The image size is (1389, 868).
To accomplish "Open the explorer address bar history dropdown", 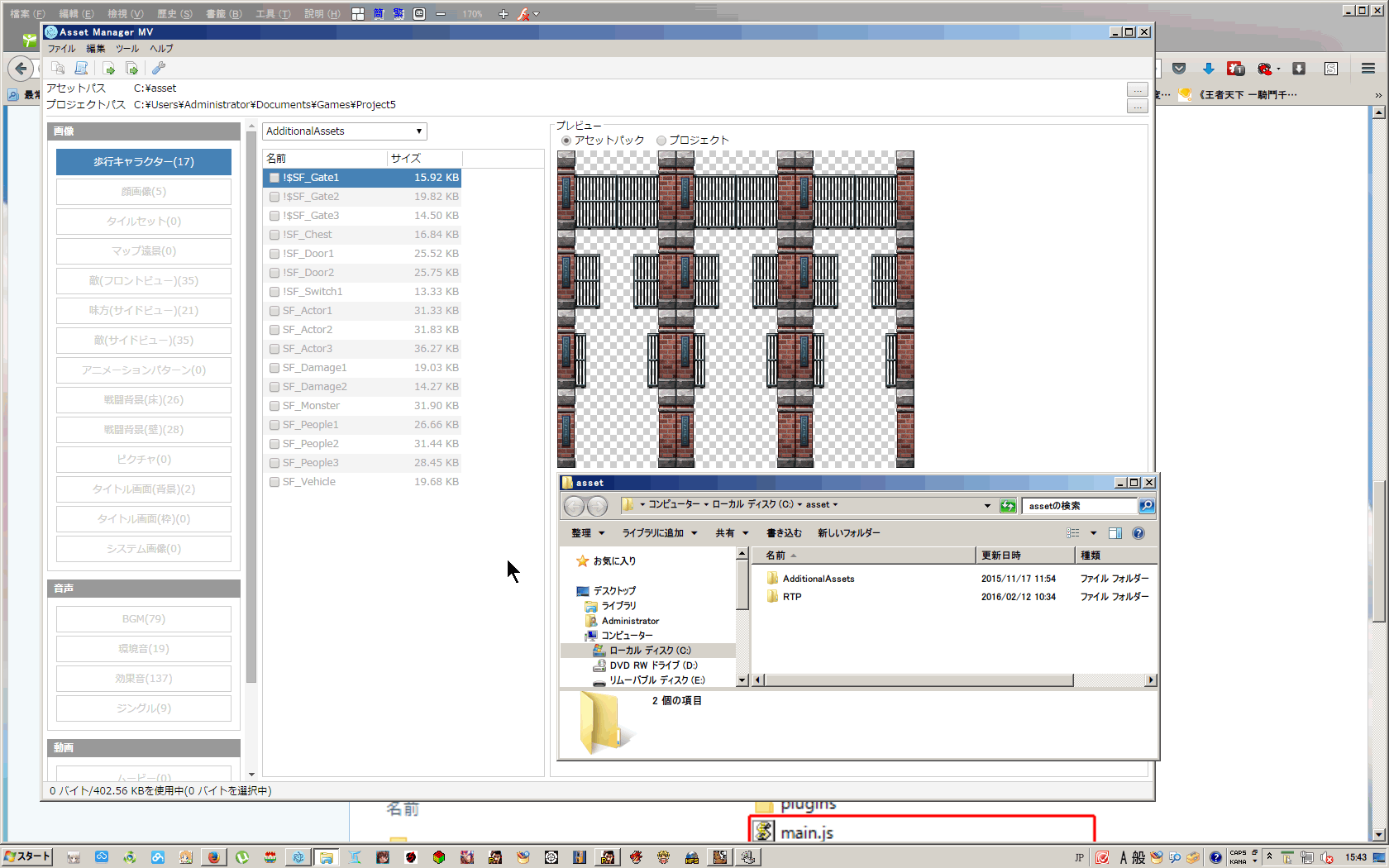I will pyautogui.click(x=987, y=505).
